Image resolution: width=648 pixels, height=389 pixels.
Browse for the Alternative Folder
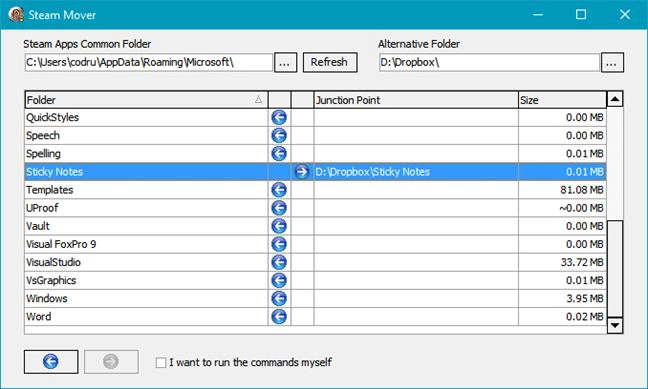[x=612, y=63]
